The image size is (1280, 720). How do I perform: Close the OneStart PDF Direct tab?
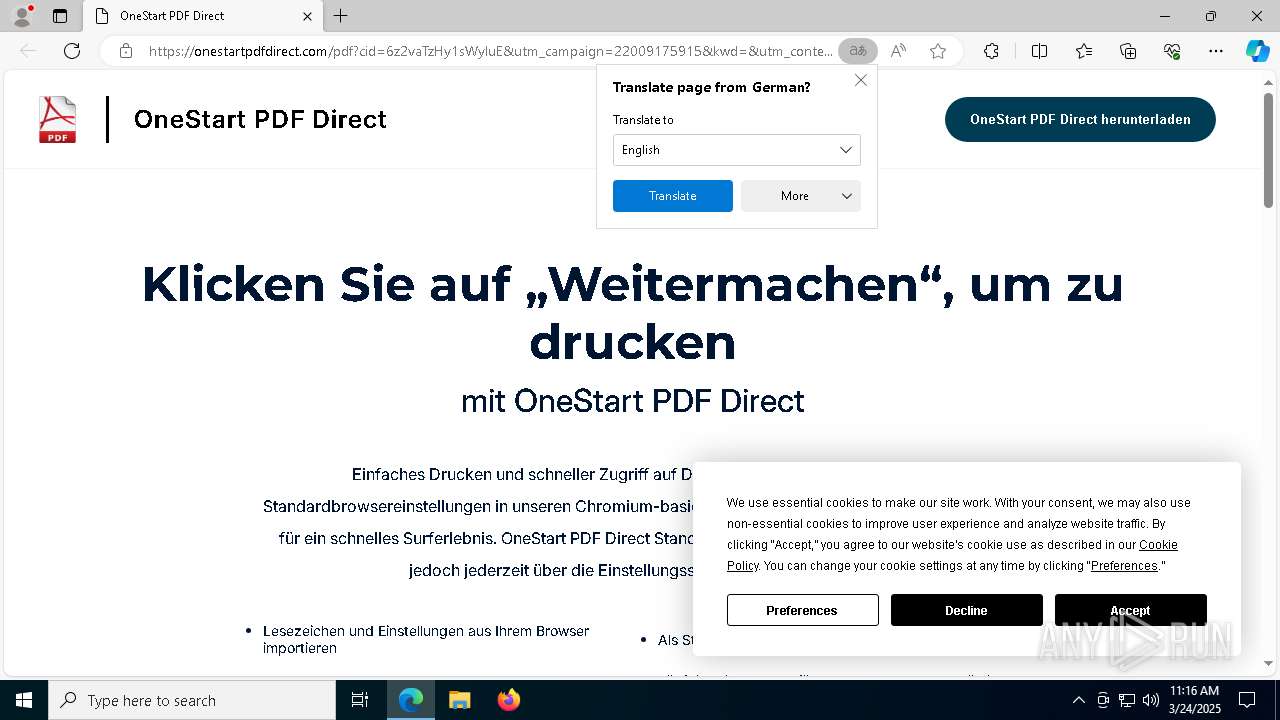(307, 16)
